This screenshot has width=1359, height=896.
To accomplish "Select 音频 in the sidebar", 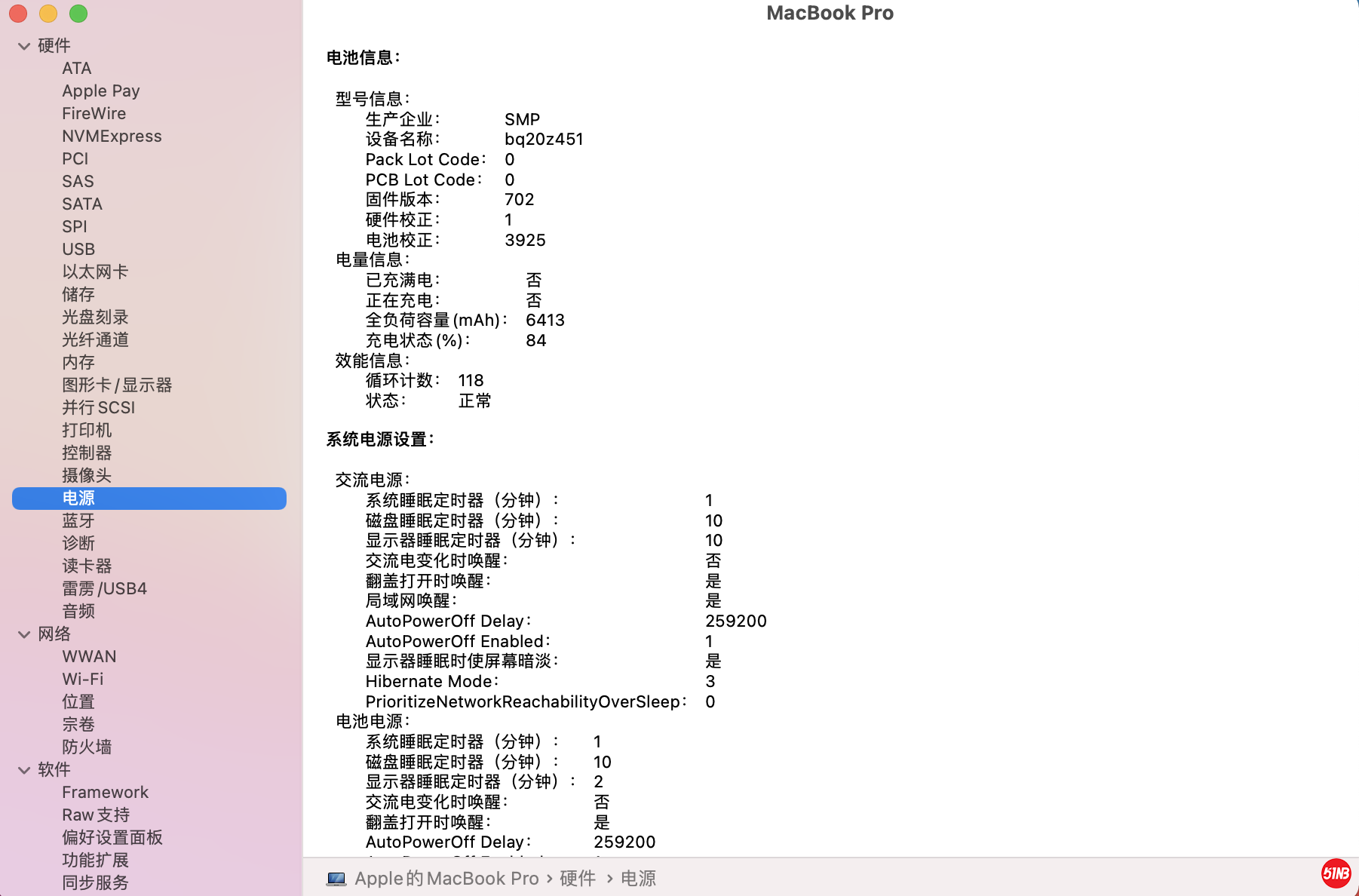I will [x=78, y=612].
